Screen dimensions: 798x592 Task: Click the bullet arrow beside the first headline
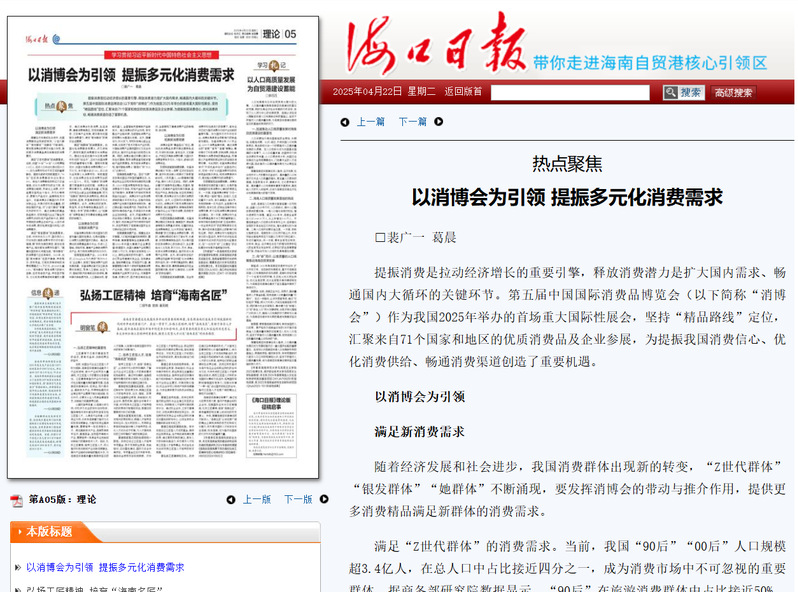point(17,568)
